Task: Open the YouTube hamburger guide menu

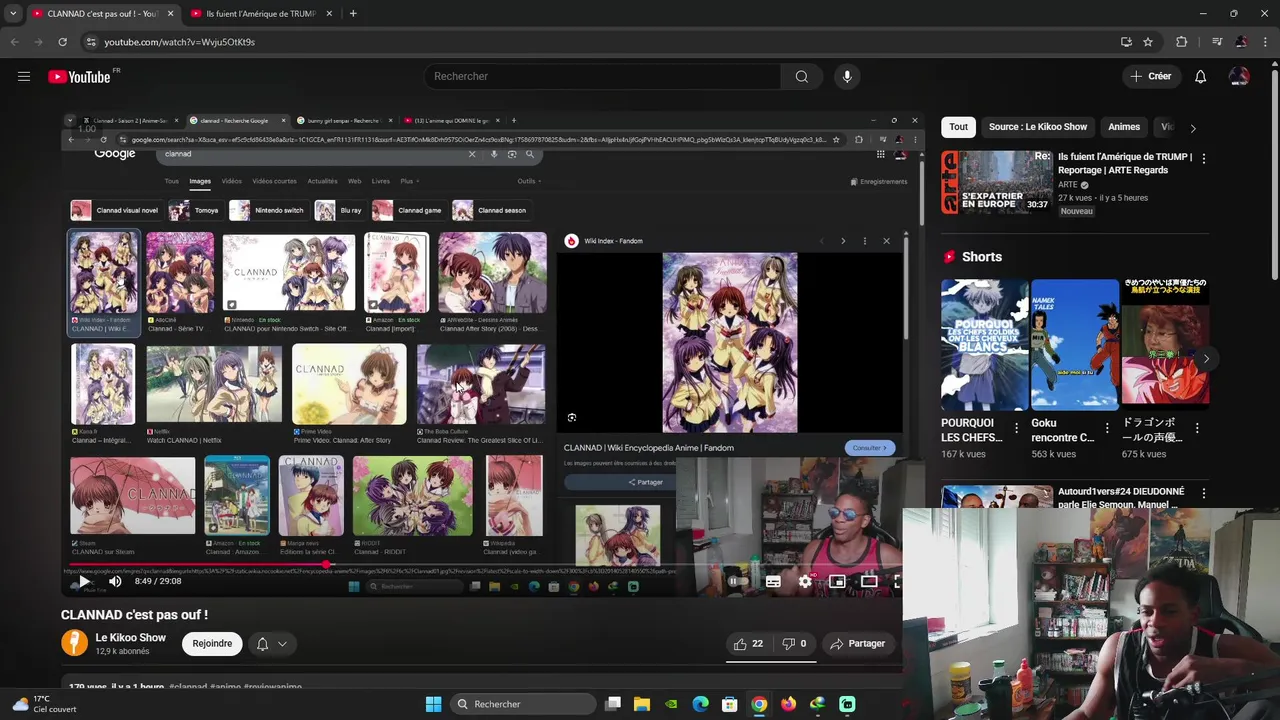Action: click(x=24, y=76)
